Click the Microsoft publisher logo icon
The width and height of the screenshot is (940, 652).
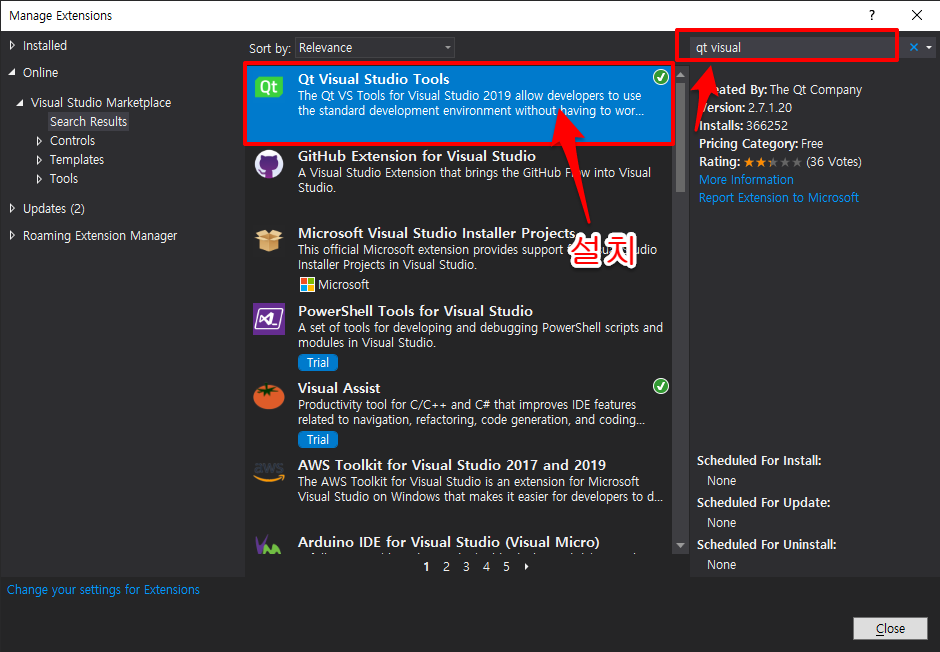coord(307,285)
